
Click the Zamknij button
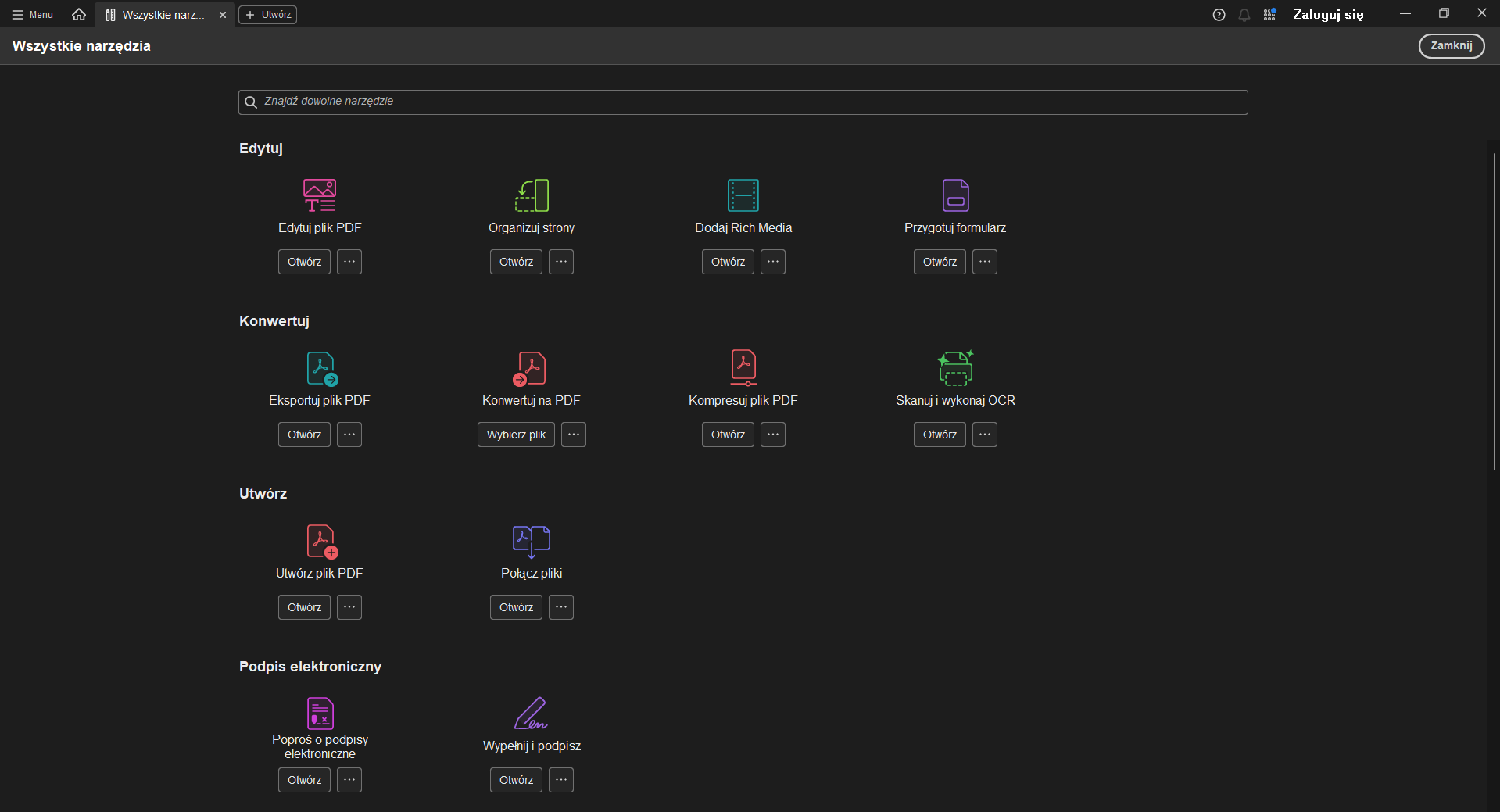pyautogui.click(x=1452, y=46)
